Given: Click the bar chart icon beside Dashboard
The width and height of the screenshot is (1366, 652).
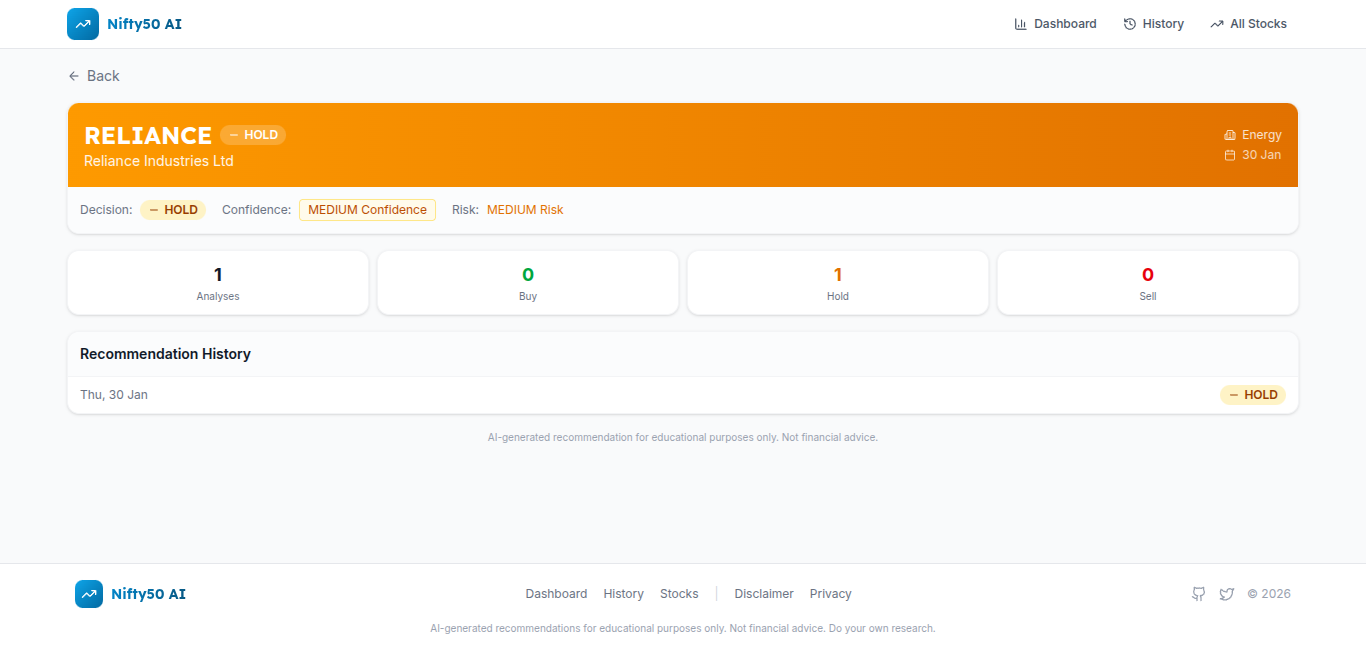Looking at the screenshot, I should [1020, 24].
